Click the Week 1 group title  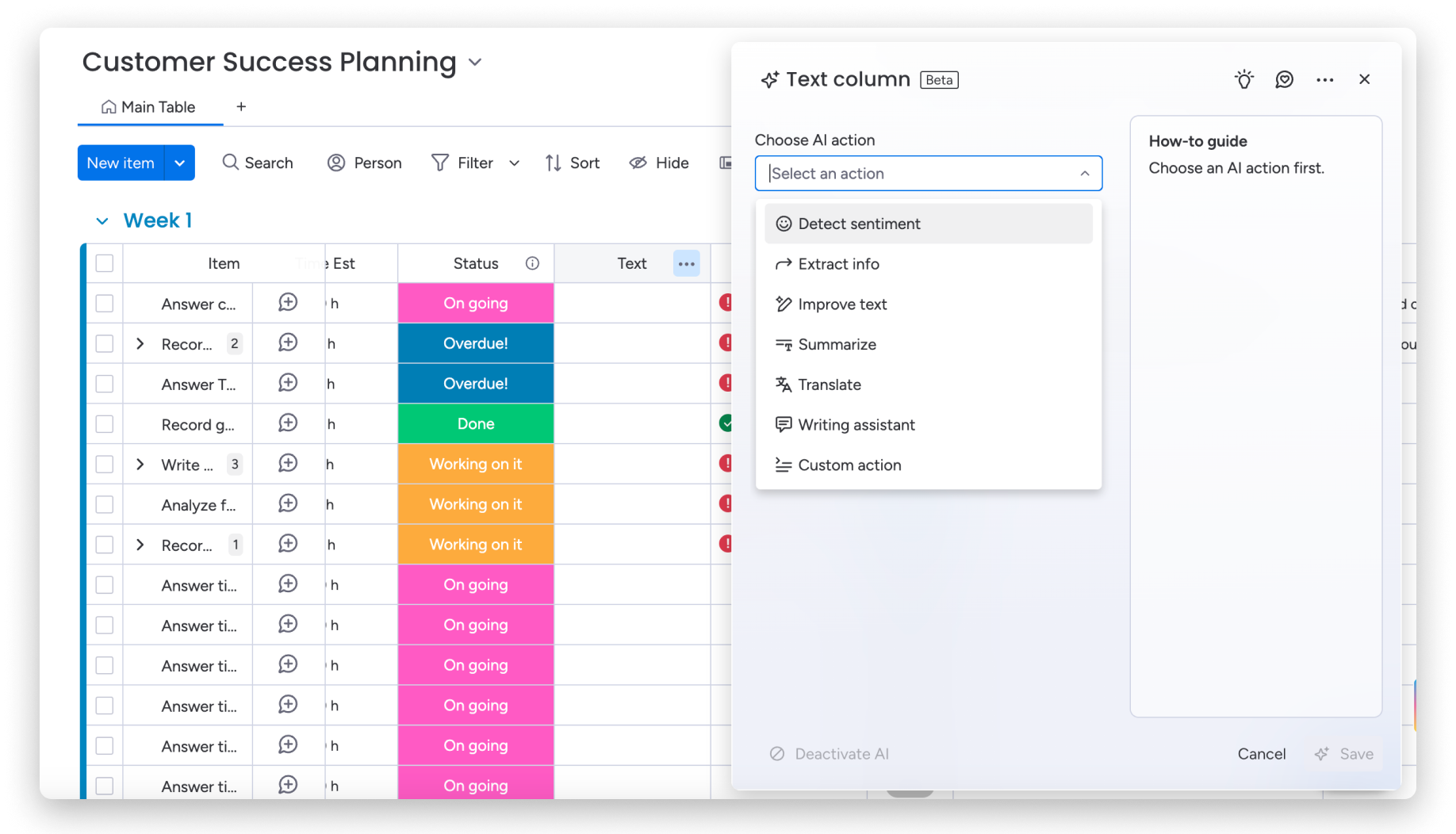pos(158,220)
